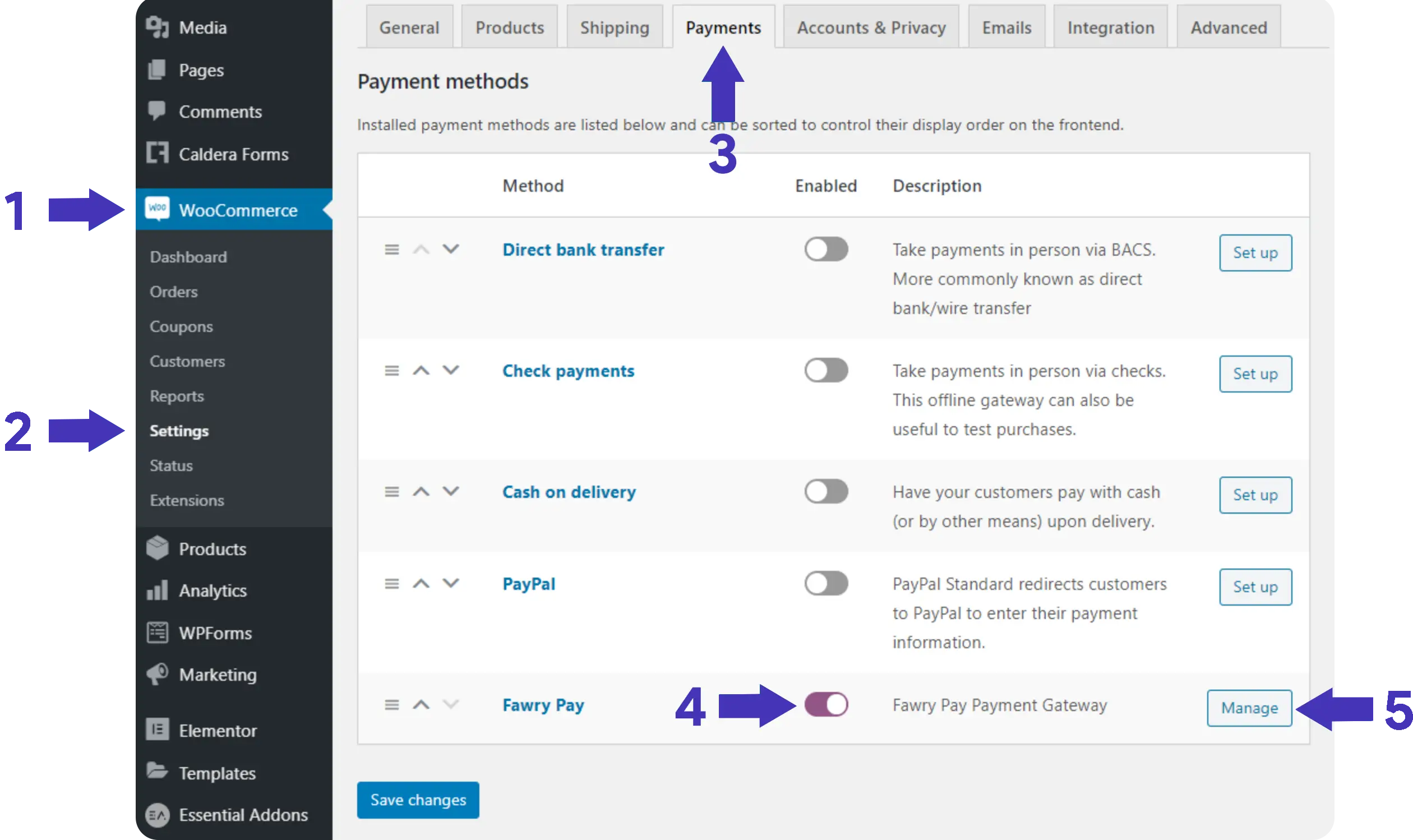Open the Check payments link

568,371
